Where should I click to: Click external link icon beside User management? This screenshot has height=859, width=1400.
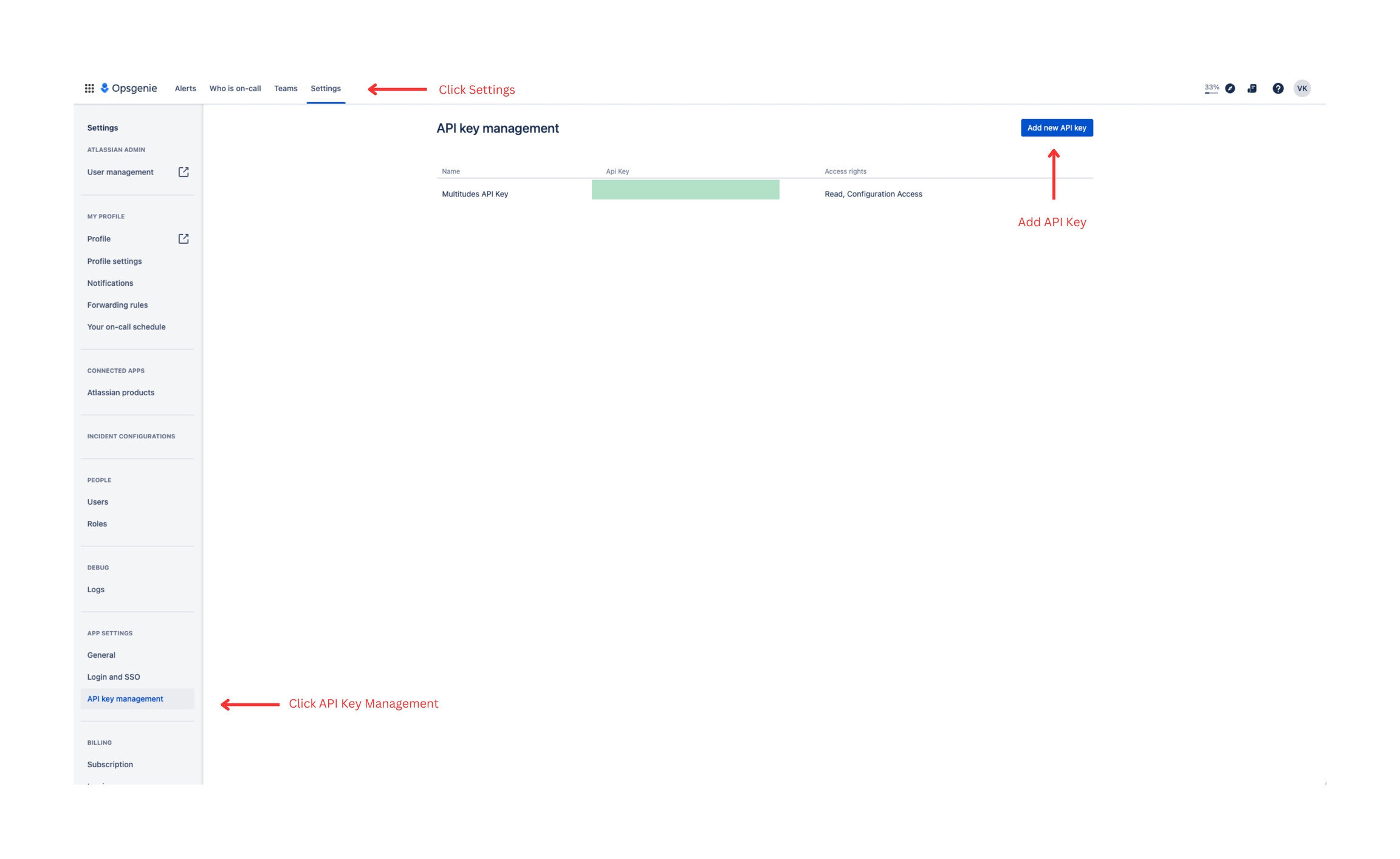pos(184,172)
